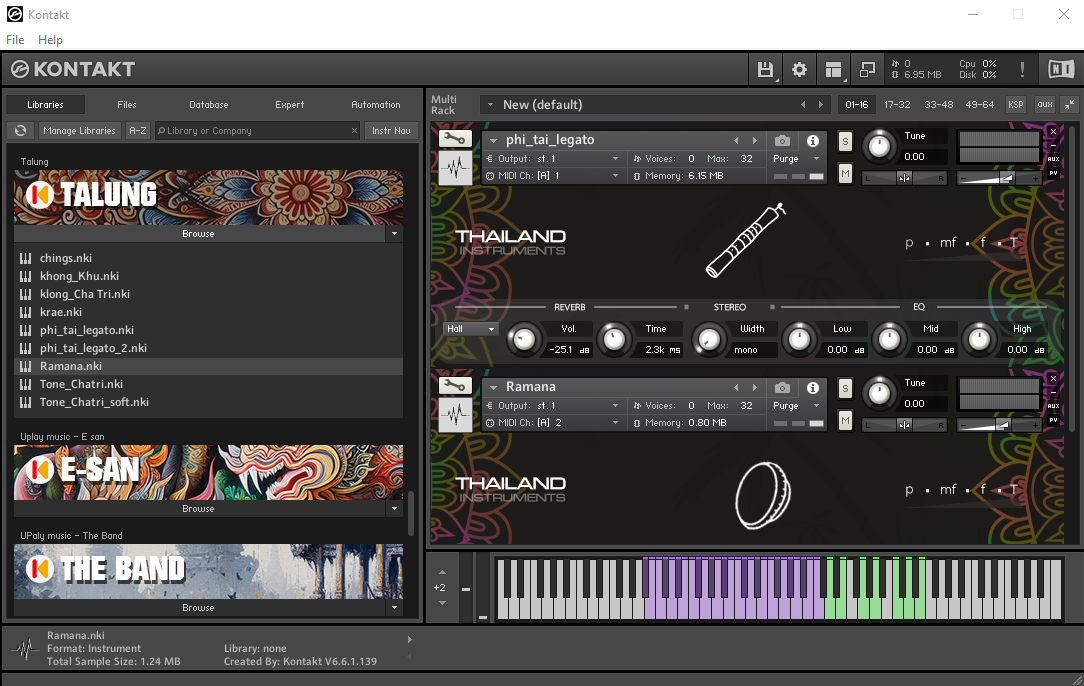Open Ramana snapshot camera icon
This screenshot has height=686, width=1084.
pos(782,387)
